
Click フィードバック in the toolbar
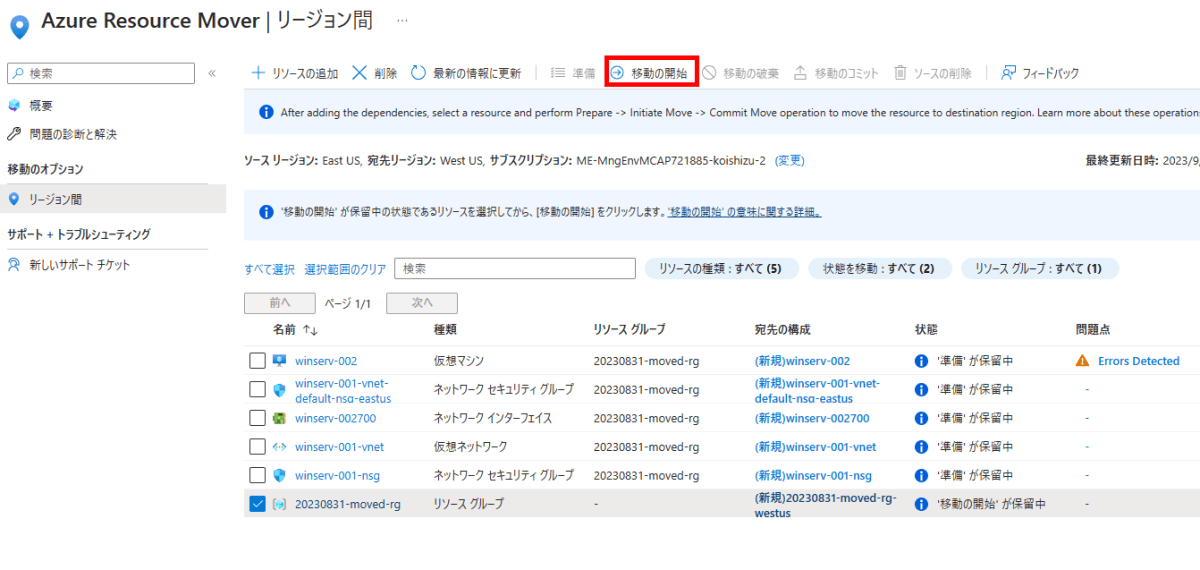[x=1040, y=73]
